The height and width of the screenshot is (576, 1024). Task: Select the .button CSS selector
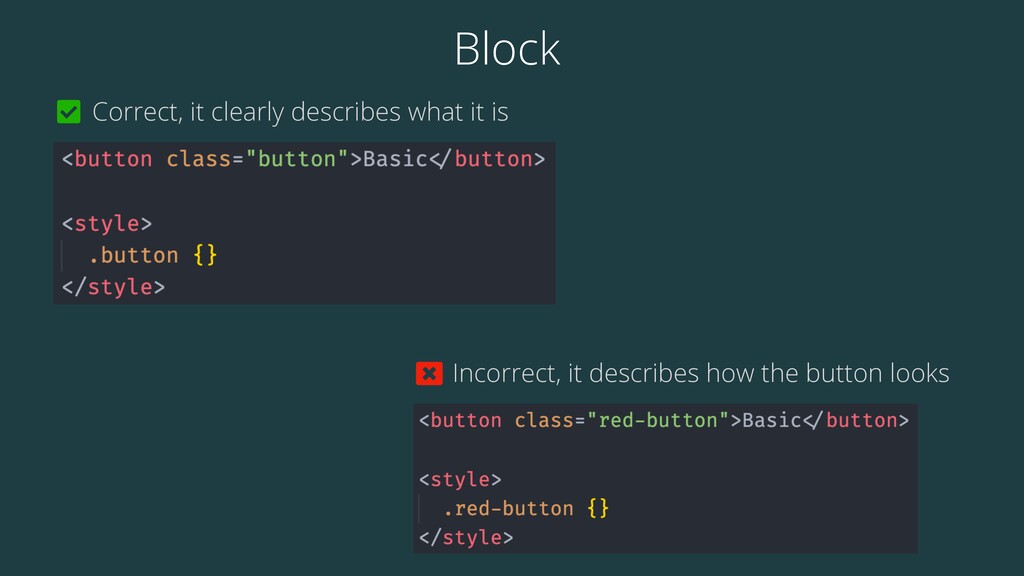pos(133,255)
